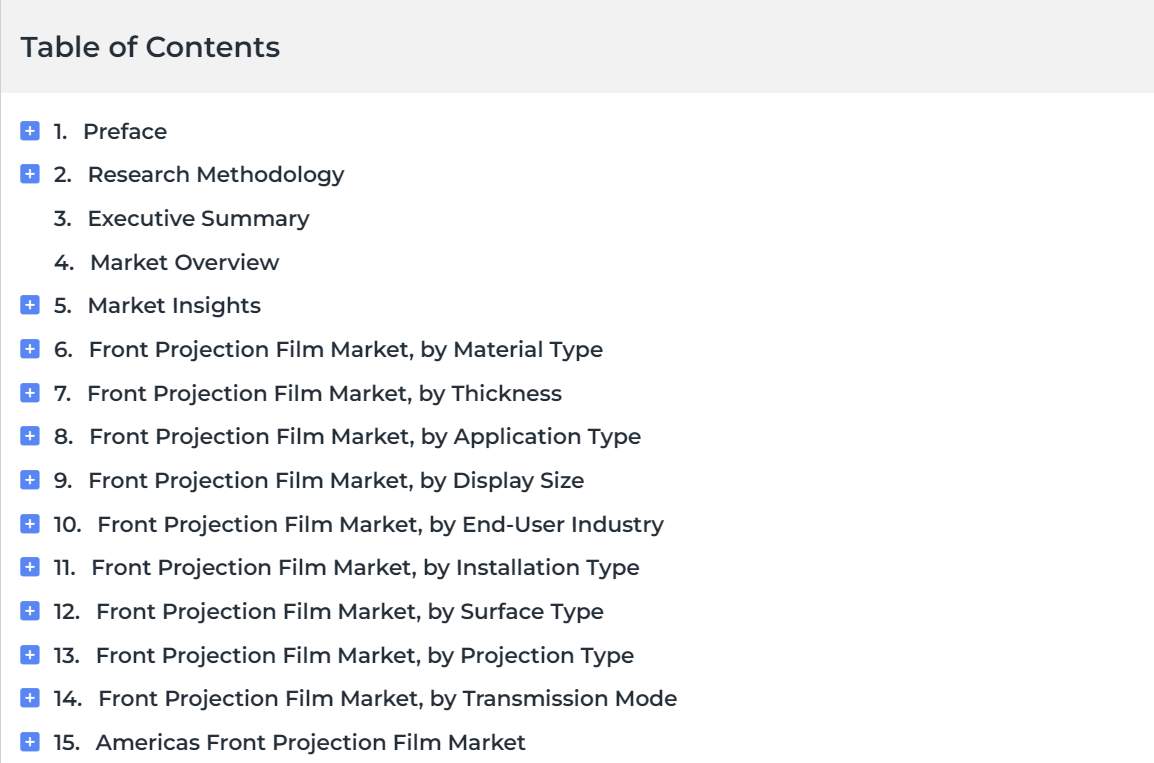Click plus icon beside by Transmission Mode

pyautogui.click(x=29, y=698)
